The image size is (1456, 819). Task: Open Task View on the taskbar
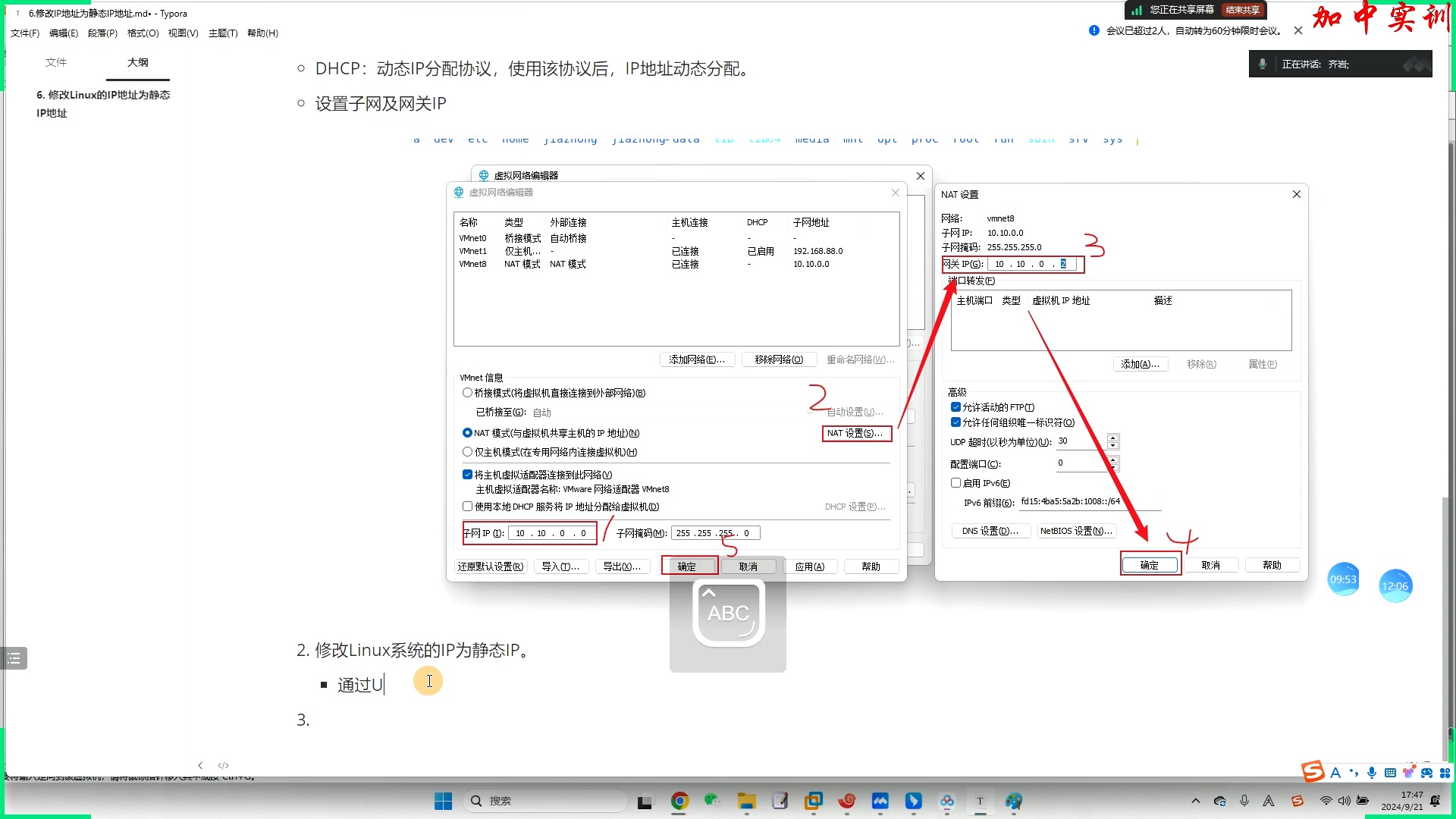coord(645,801)
